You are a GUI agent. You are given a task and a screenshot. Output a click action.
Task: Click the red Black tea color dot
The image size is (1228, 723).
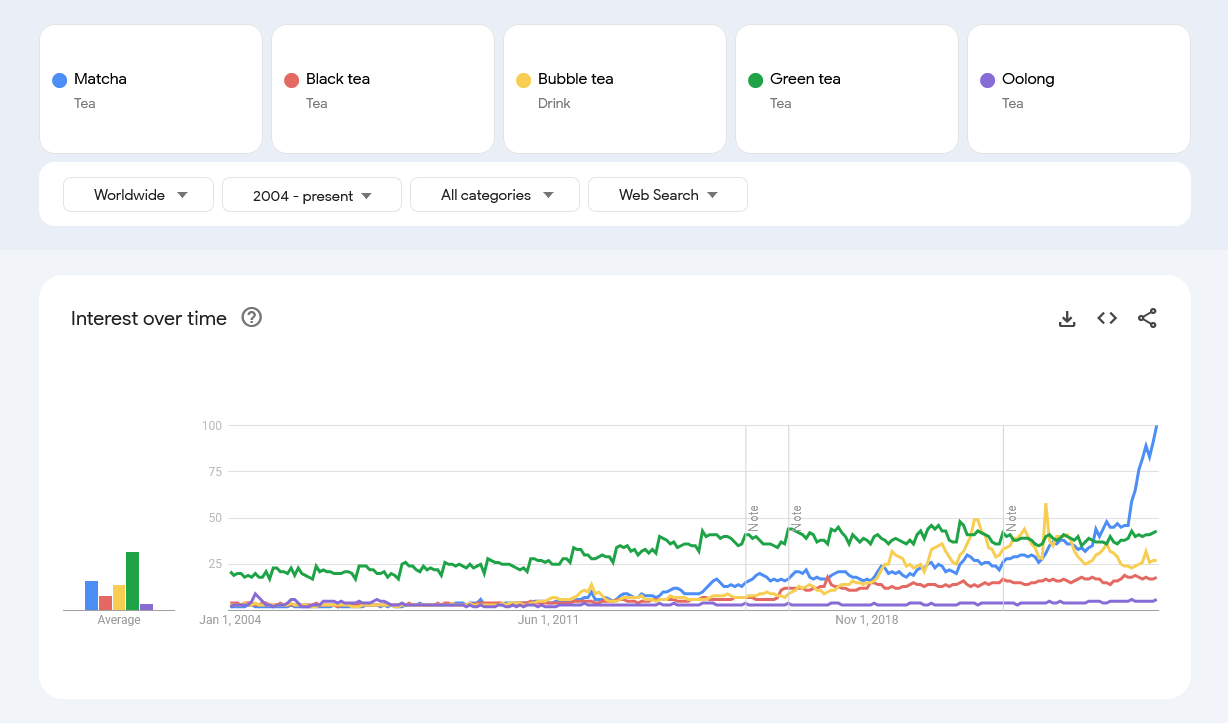click(292, 80)
